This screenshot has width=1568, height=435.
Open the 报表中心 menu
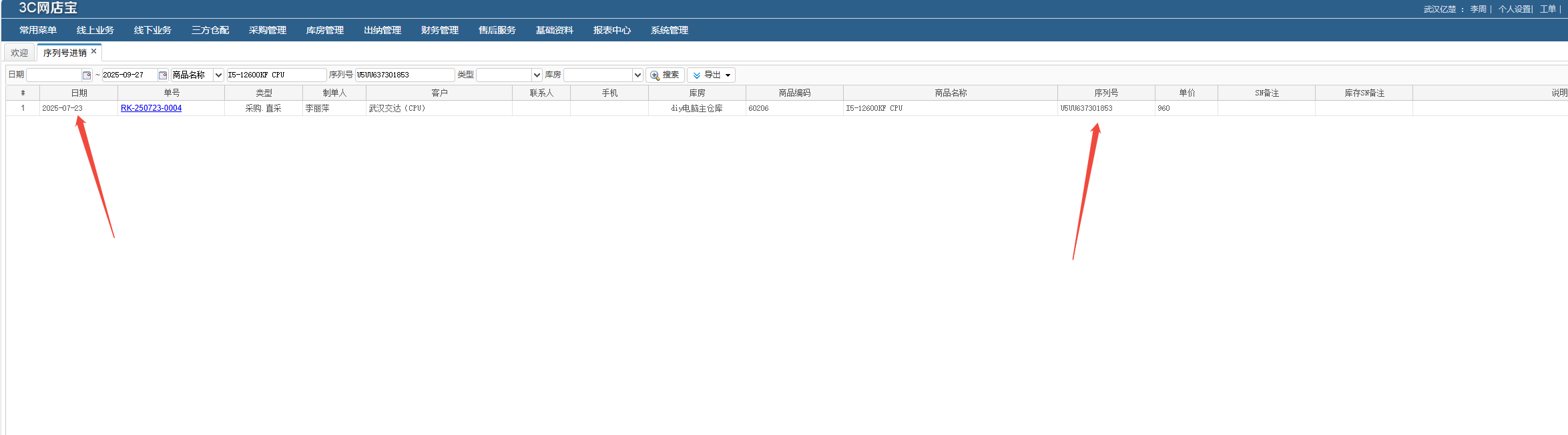[611, 30]
